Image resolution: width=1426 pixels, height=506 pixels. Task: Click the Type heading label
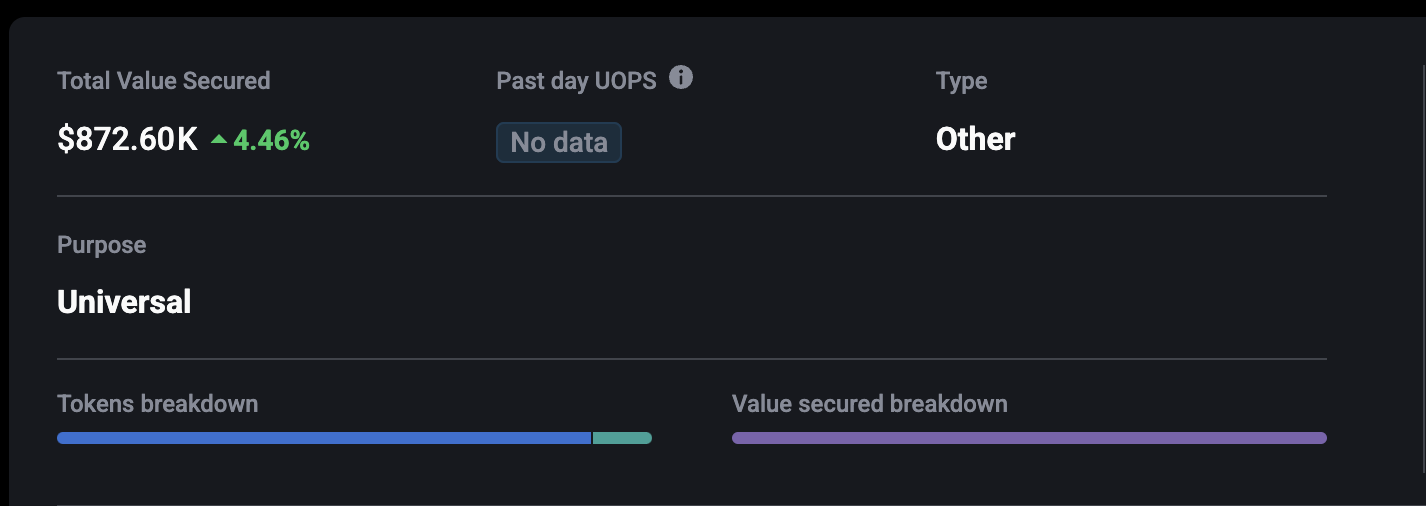pos(961,81)
